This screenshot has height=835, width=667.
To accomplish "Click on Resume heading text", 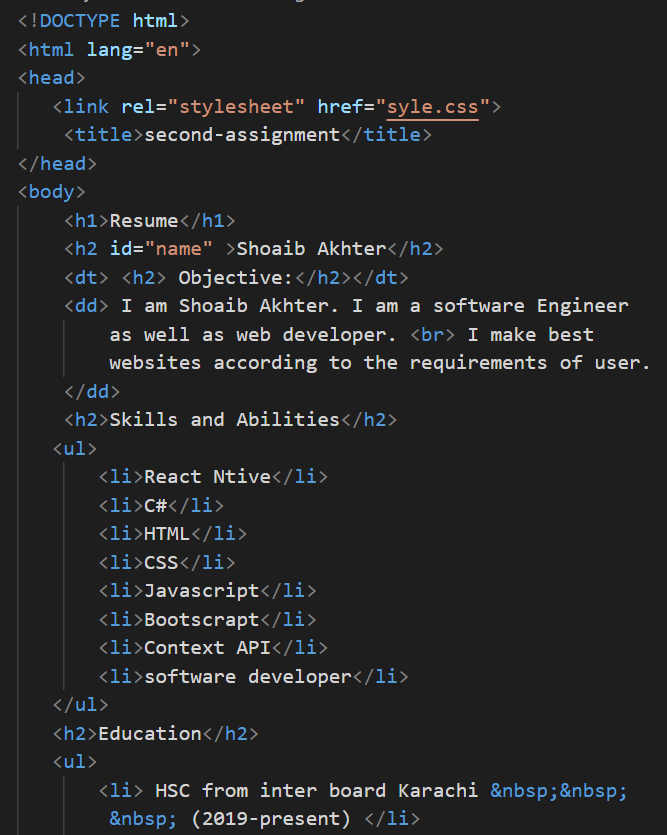I will tap(144, 220).
